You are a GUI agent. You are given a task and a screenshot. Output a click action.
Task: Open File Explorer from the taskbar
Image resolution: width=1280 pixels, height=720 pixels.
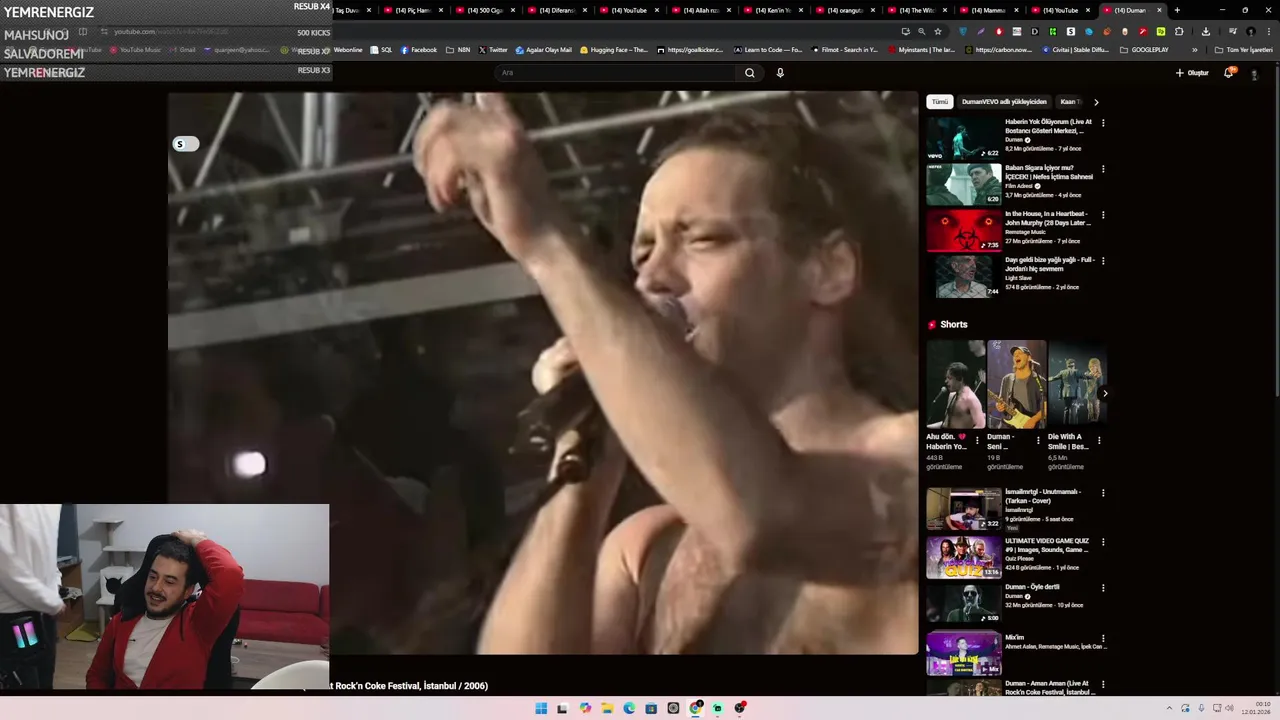[x=607, y=708]
